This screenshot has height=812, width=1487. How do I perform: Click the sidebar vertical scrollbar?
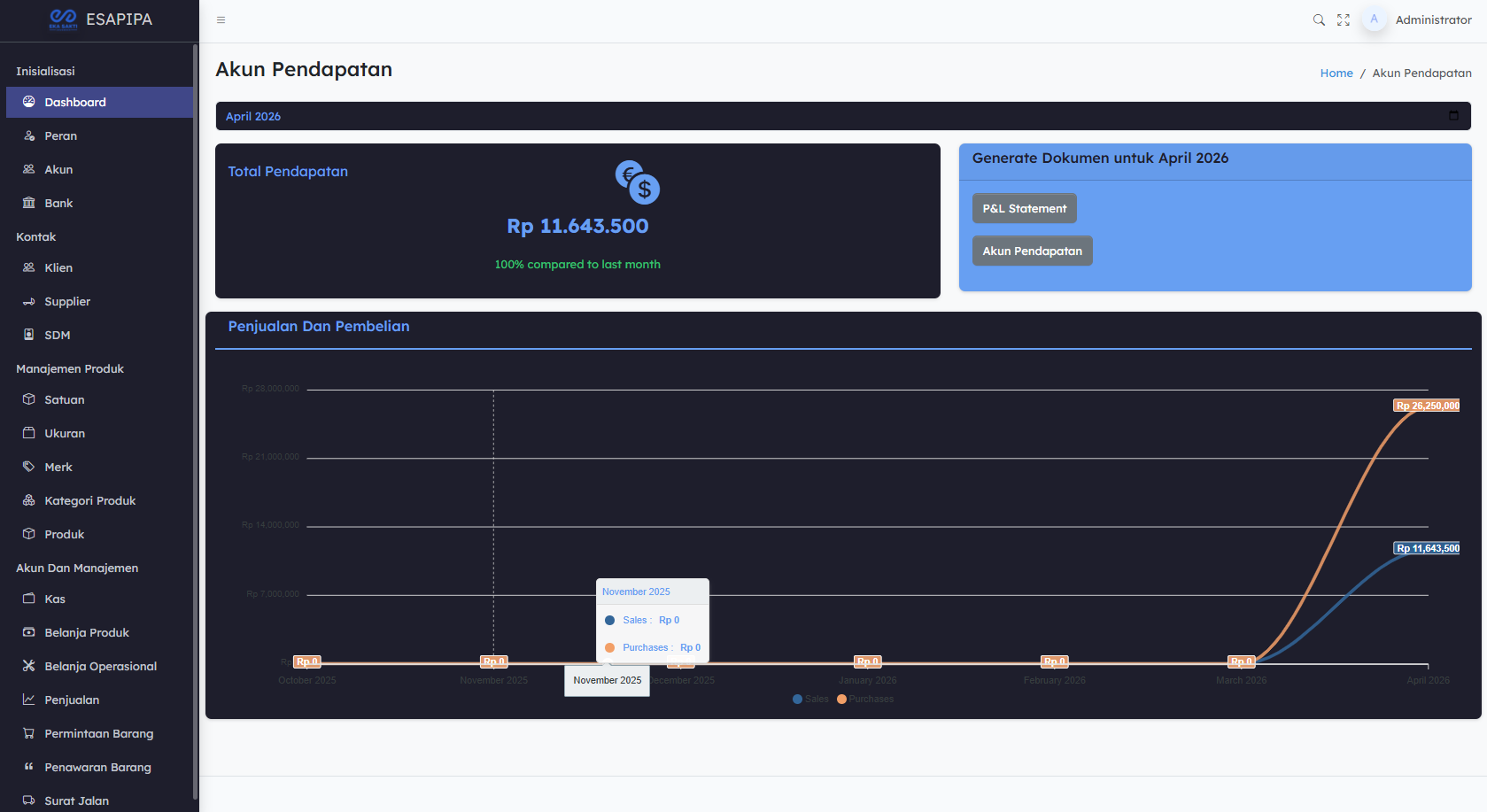point(195,421)
